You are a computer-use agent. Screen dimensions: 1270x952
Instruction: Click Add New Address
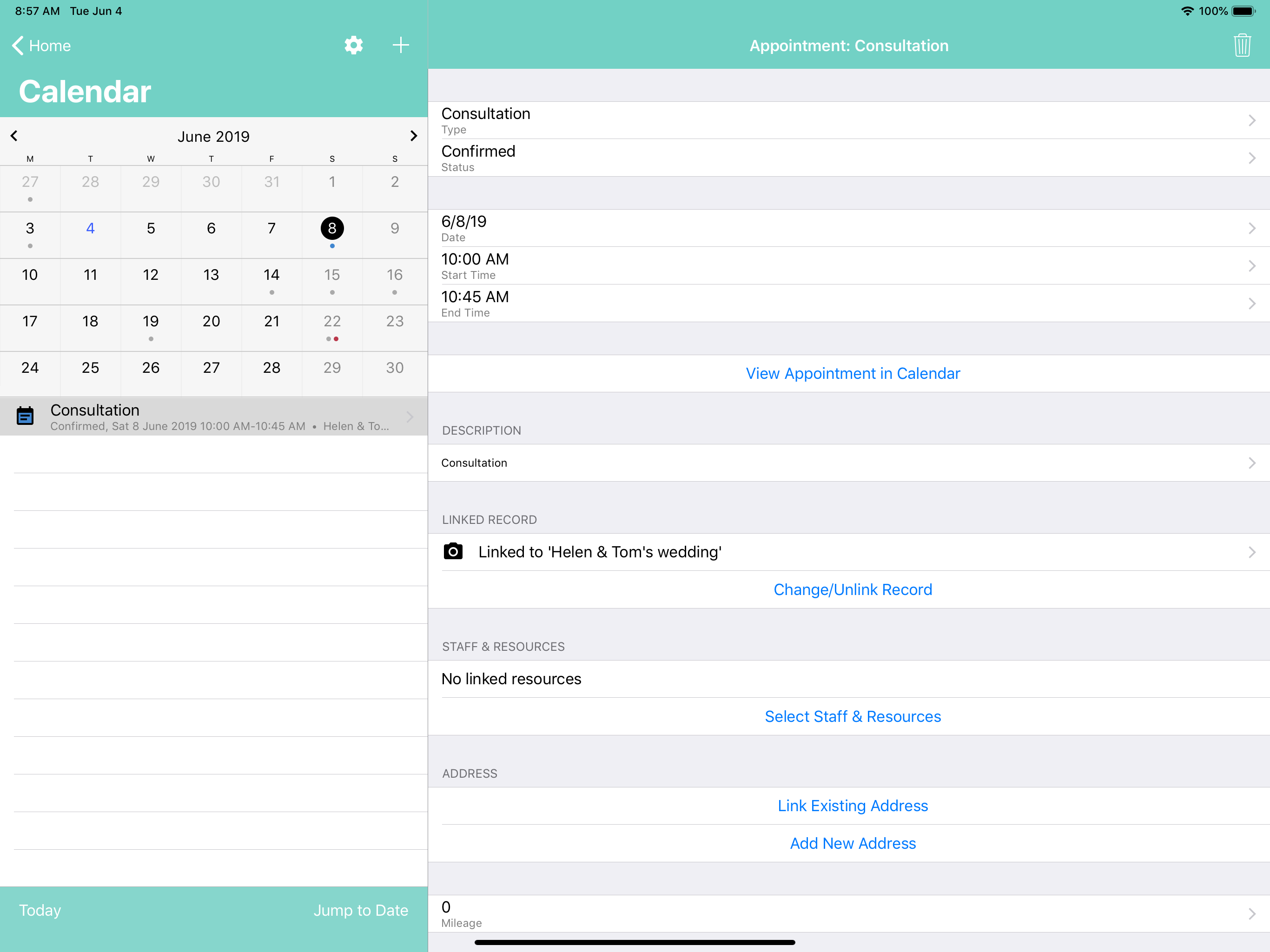point(853,844)
